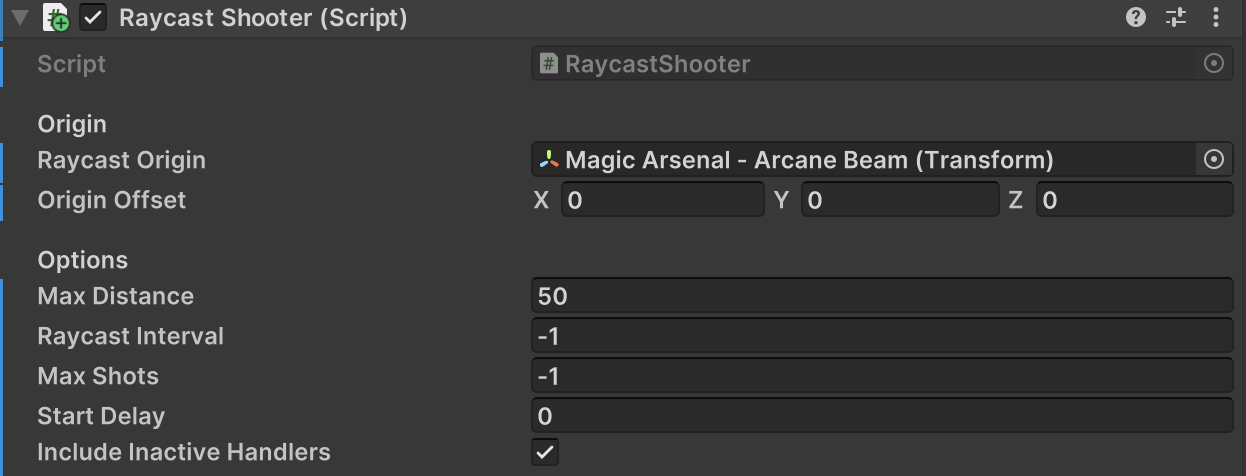This screenshot has width=1246, height=476.
Task: Click the Raycast Shooter script icon
Action: (x=57, y=18)
